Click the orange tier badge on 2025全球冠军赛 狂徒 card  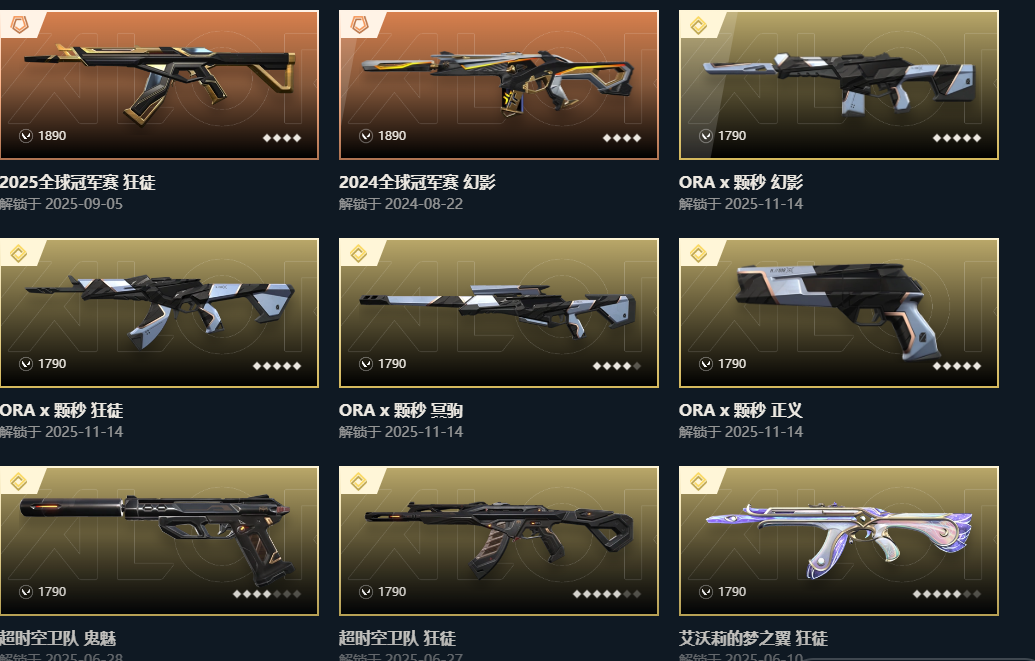click(19, 25)
